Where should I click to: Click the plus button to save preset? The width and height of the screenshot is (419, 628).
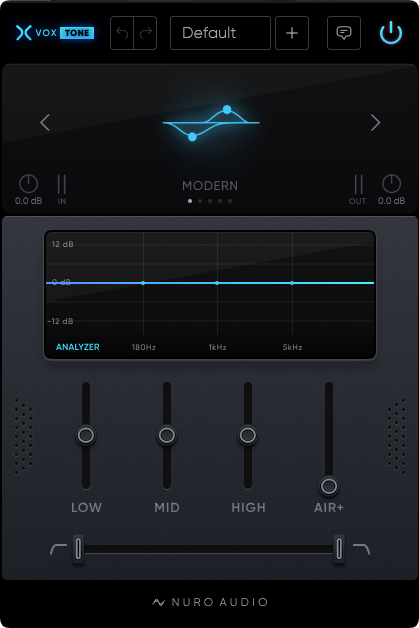click(292, 33)
